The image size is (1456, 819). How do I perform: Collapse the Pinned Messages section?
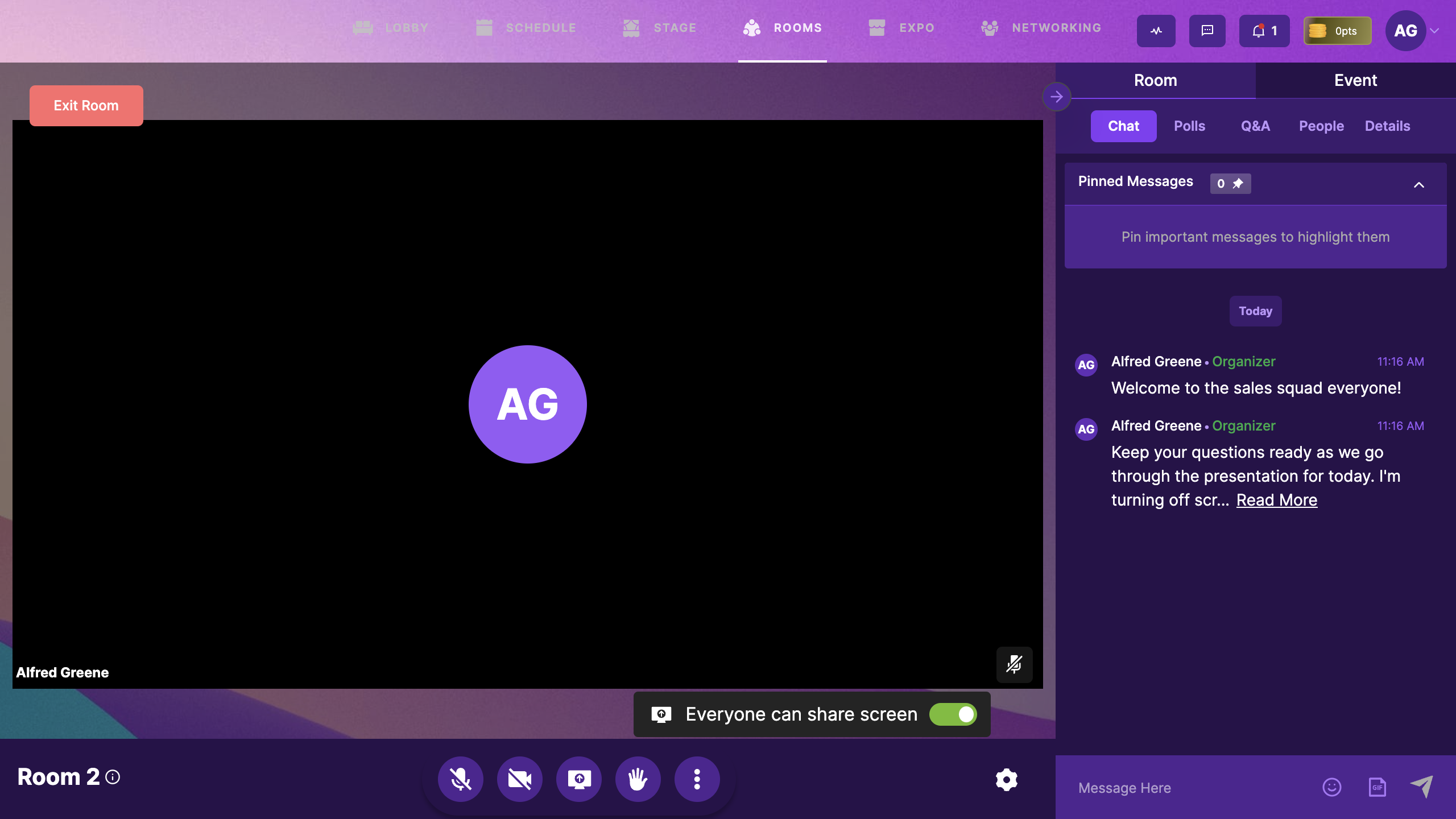1418,184
